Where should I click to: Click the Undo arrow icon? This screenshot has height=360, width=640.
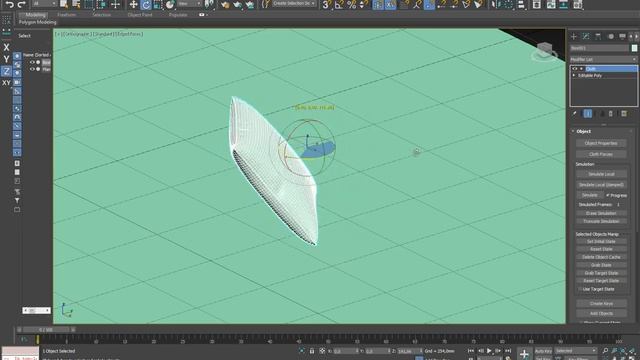[9, 4]
